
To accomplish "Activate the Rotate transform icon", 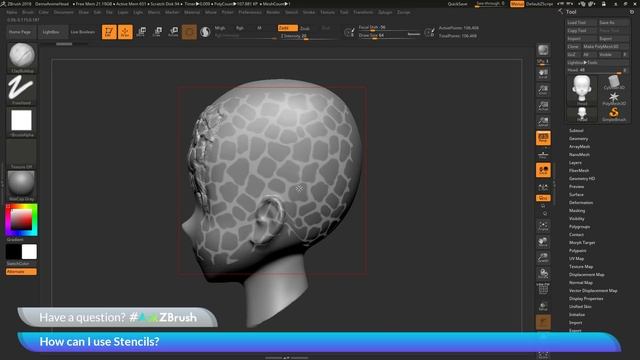I will click(173, 32).
